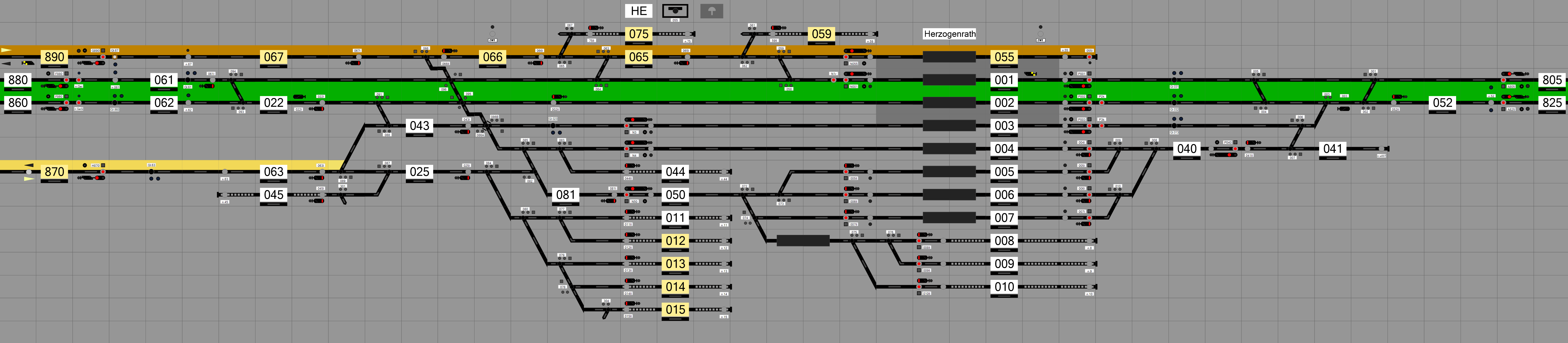Select track label 015
Viewport: 1568px width, 343px height.
point(675,310)
